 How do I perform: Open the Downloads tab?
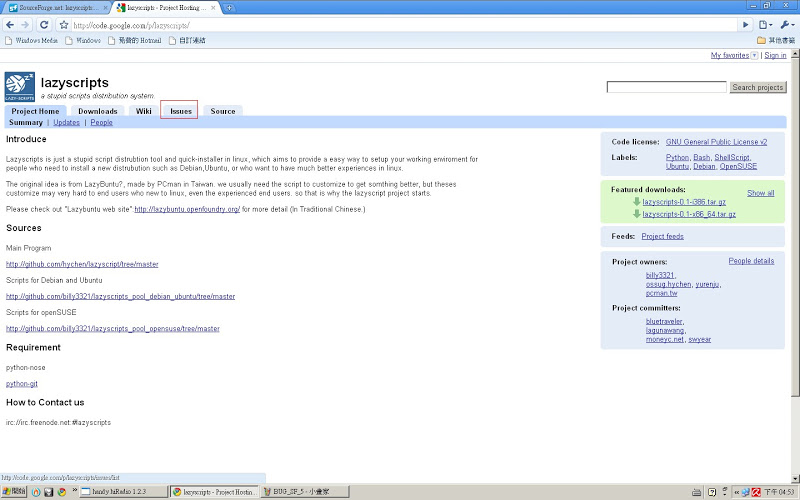point(97,111)
